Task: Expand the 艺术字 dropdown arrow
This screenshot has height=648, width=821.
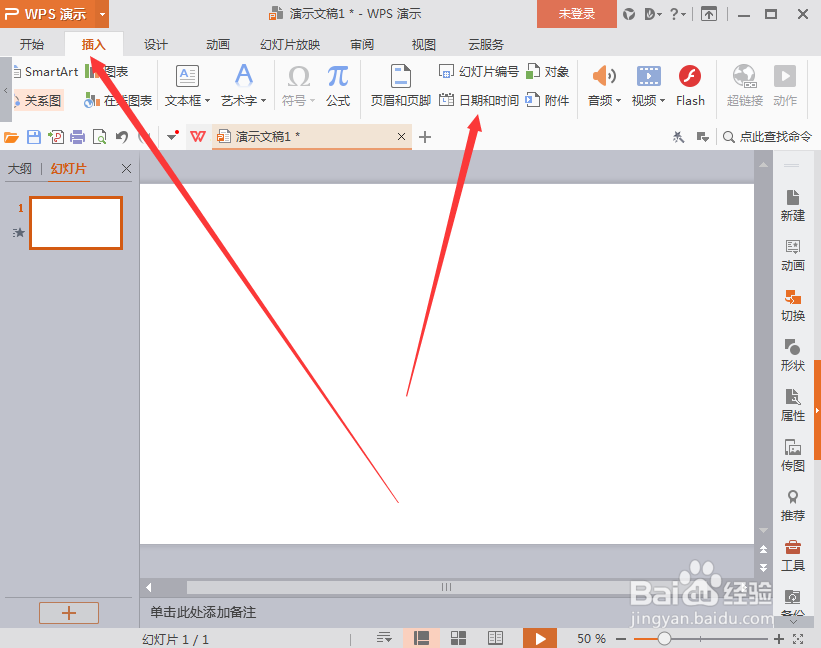Action: click(x=263, y=100)
